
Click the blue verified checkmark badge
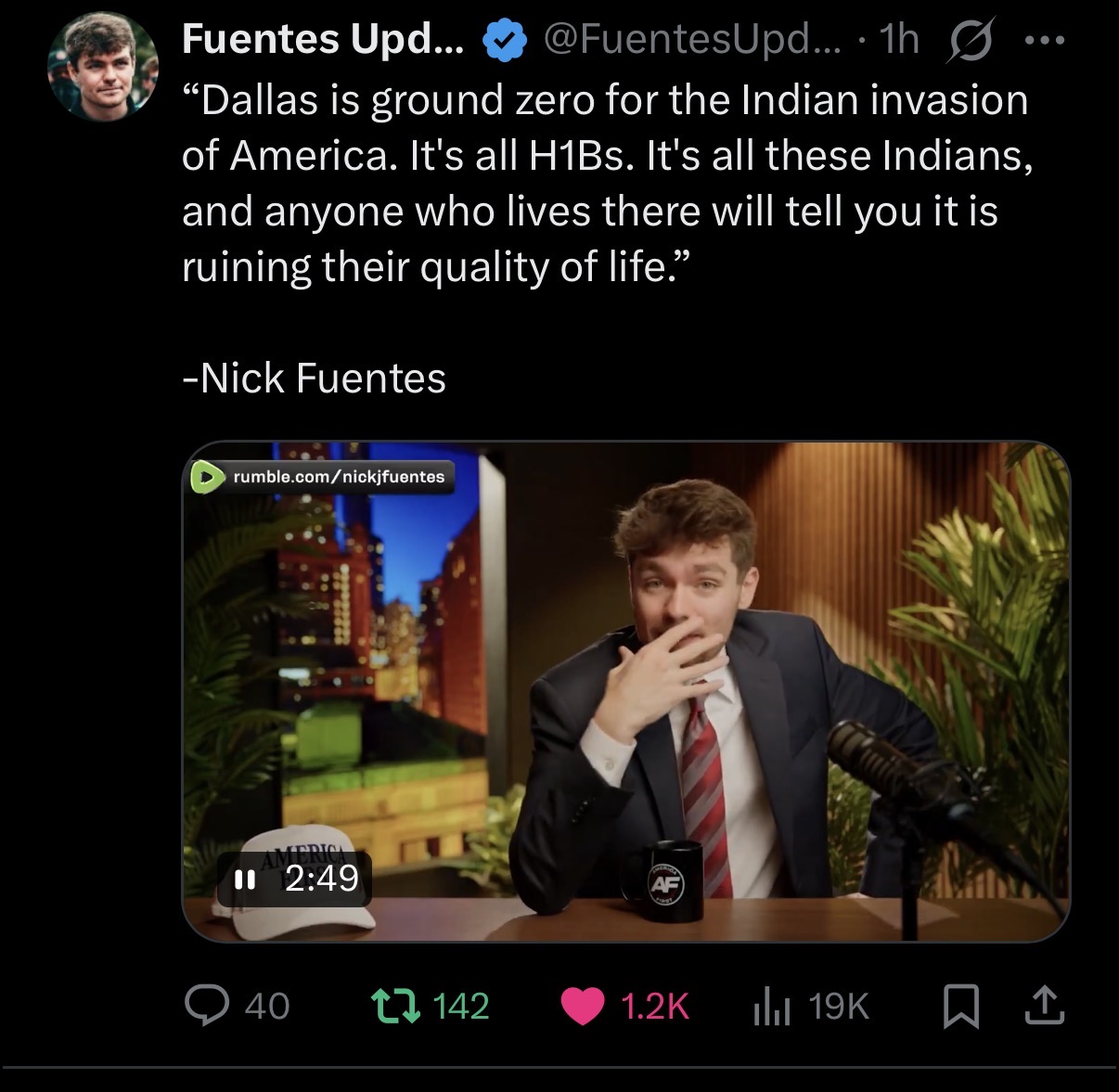pos(504,41)
